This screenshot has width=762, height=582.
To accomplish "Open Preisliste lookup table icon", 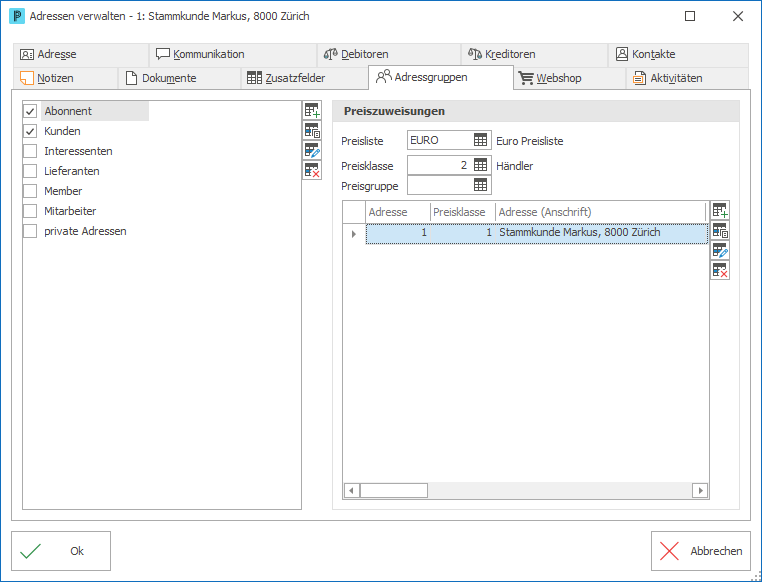I will 480,140.
